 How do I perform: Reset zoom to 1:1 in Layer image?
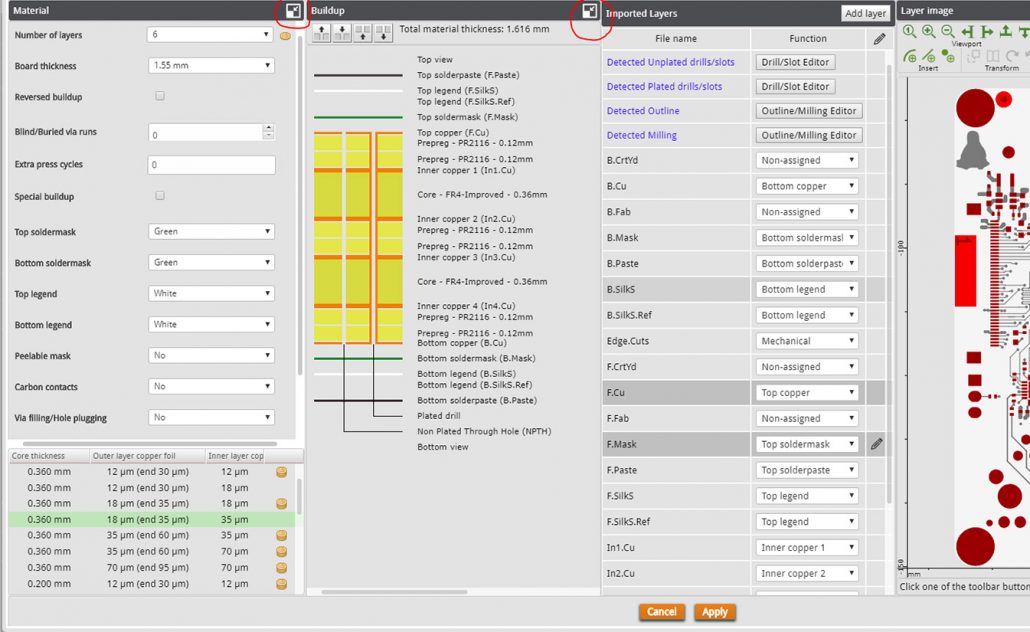[909, 31]
